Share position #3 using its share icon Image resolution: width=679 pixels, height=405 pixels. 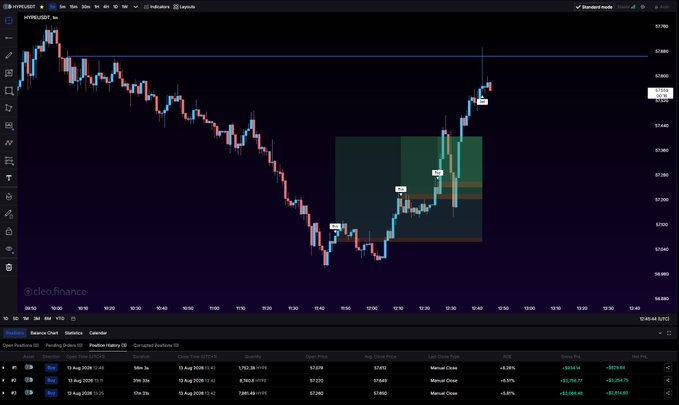click(x=668, y=393)
